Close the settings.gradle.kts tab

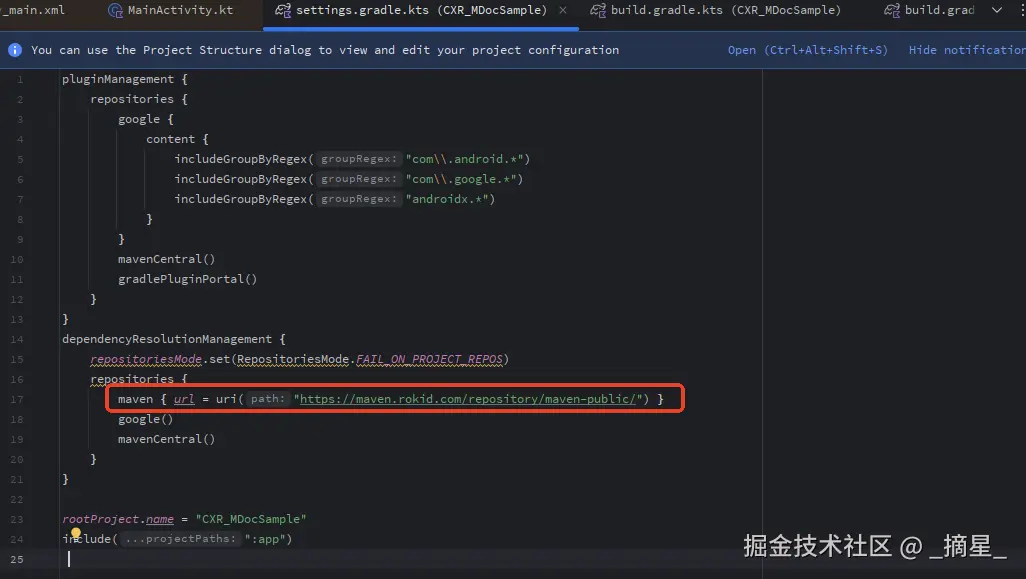click(563, 10)
